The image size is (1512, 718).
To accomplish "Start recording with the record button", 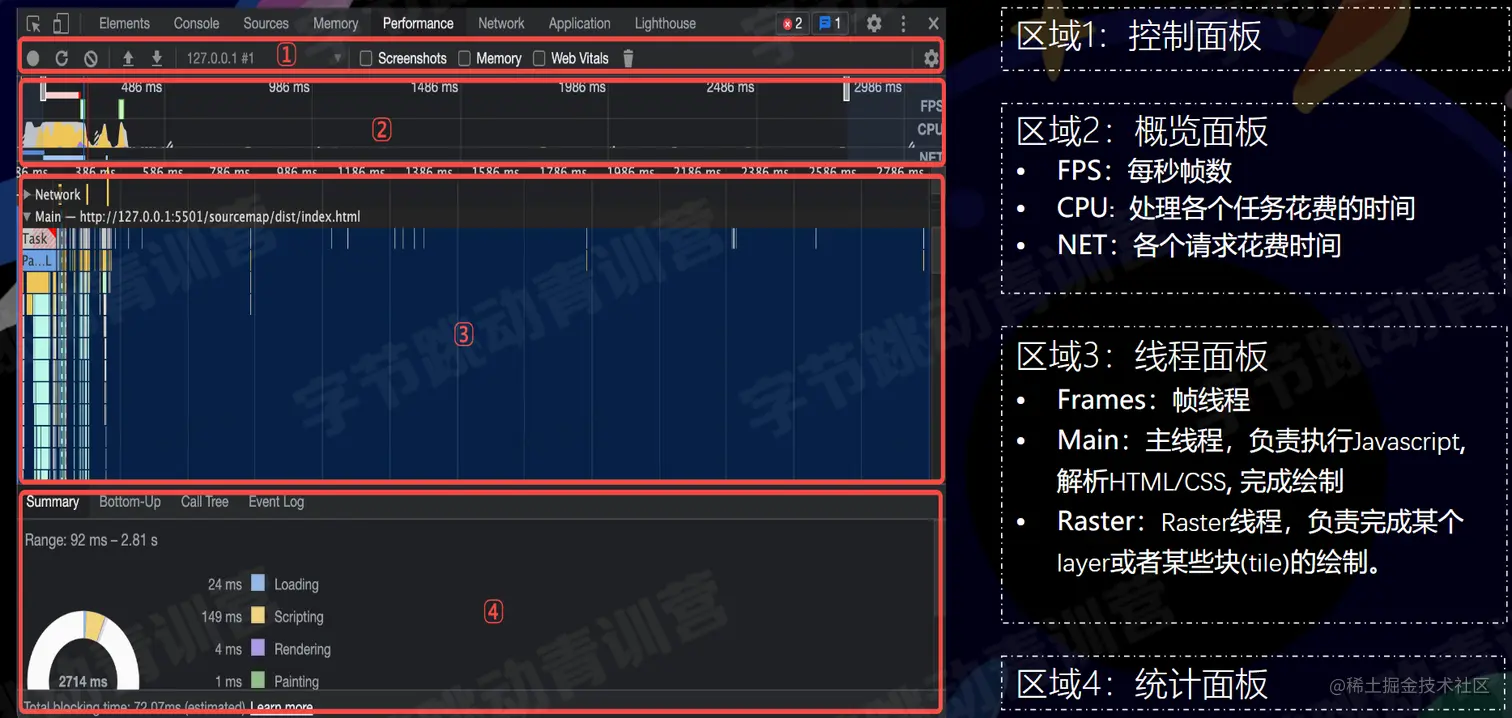I will 33,59.
